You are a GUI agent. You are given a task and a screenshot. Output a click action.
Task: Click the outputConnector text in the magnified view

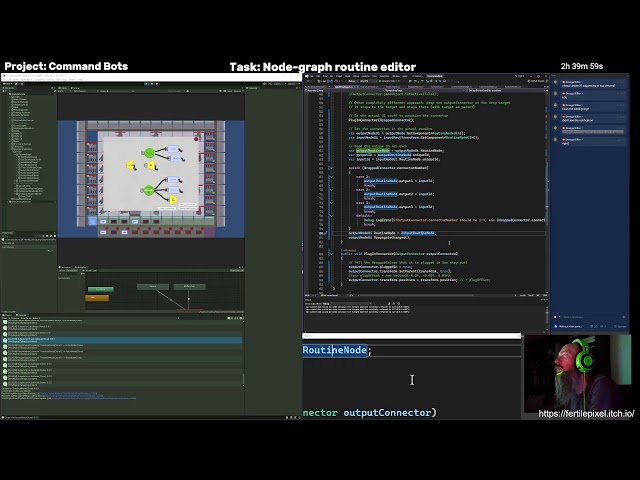click(x=387, y=413)
